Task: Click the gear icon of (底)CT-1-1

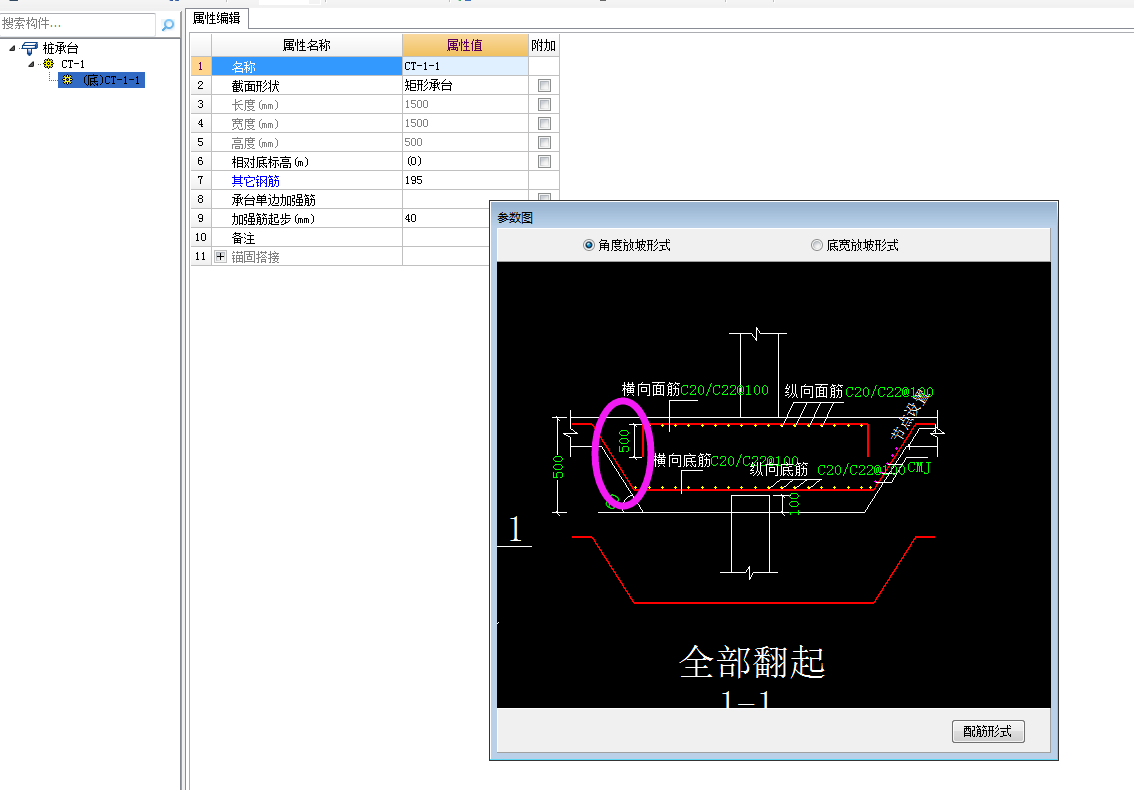Action: click(67, 80)
